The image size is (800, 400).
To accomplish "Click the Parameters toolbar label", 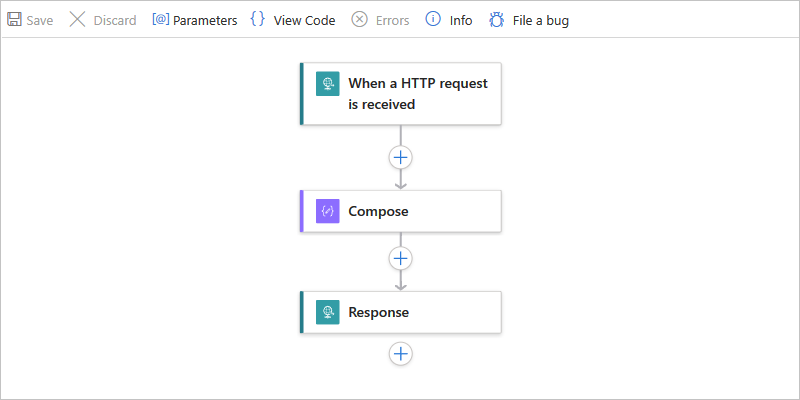I will point(205,20).
